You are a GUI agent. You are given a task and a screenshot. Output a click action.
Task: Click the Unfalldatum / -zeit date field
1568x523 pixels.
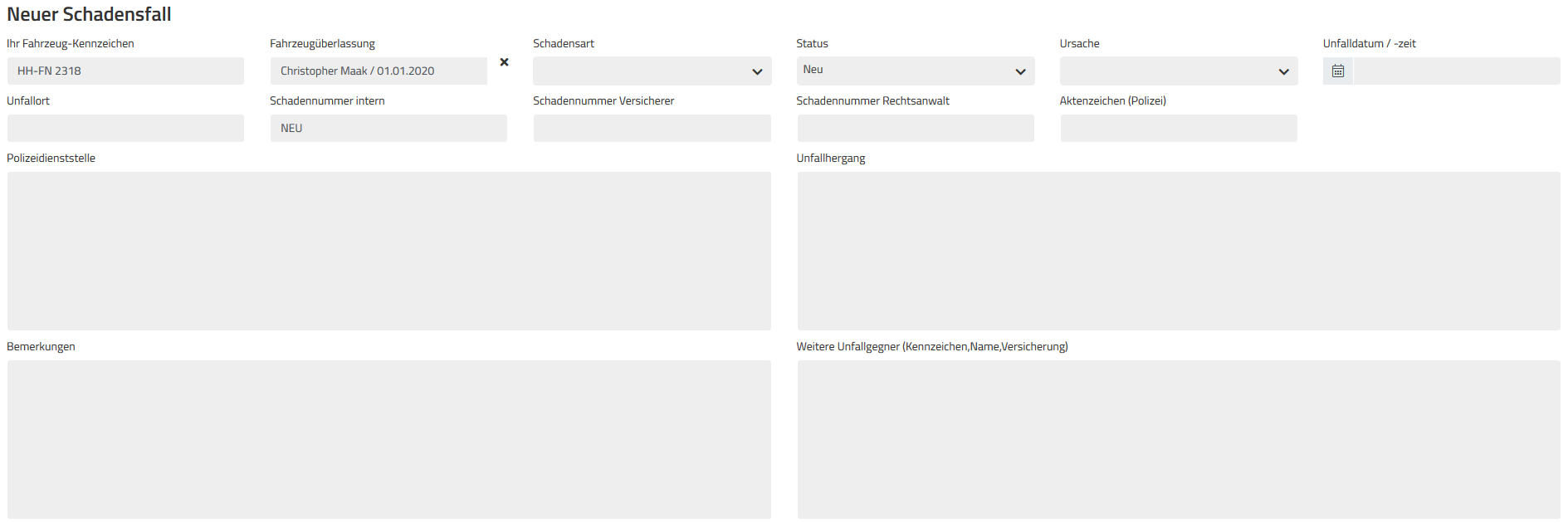pyautogui.click(x=1457, y=71)
